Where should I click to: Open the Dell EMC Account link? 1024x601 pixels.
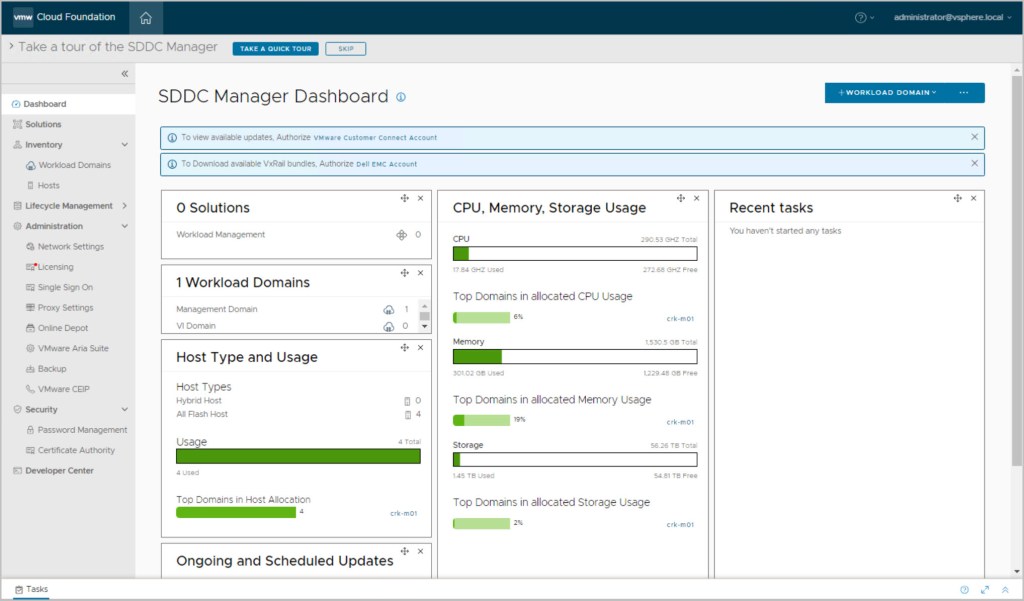386,164
